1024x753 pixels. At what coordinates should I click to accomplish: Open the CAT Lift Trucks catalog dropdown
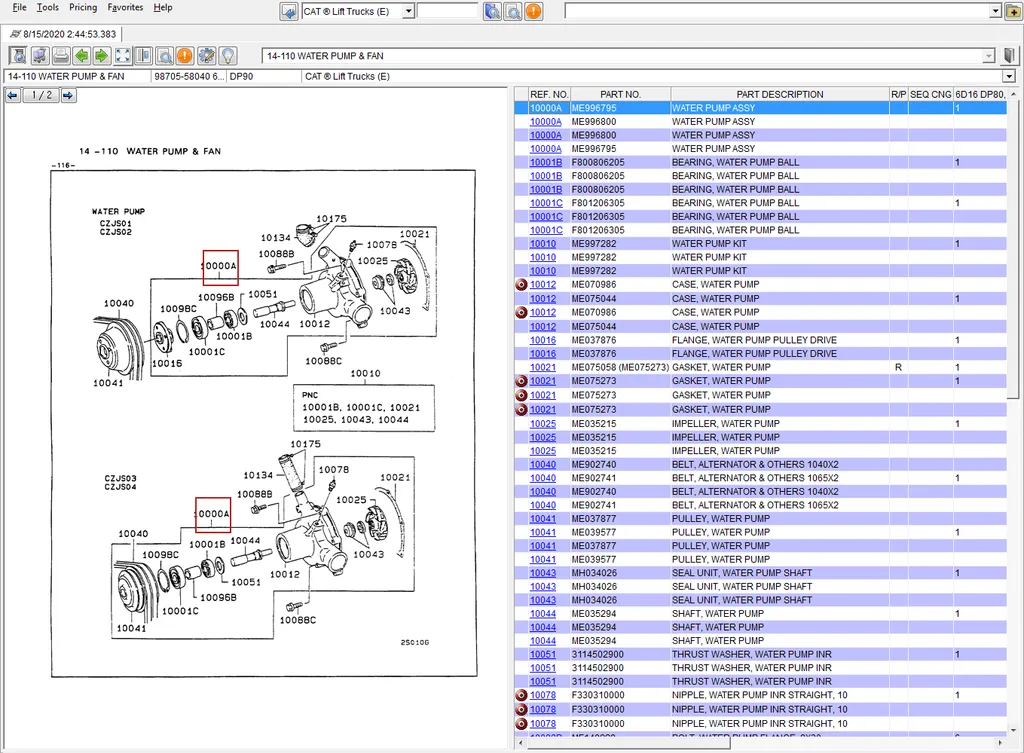coord(409,11)
